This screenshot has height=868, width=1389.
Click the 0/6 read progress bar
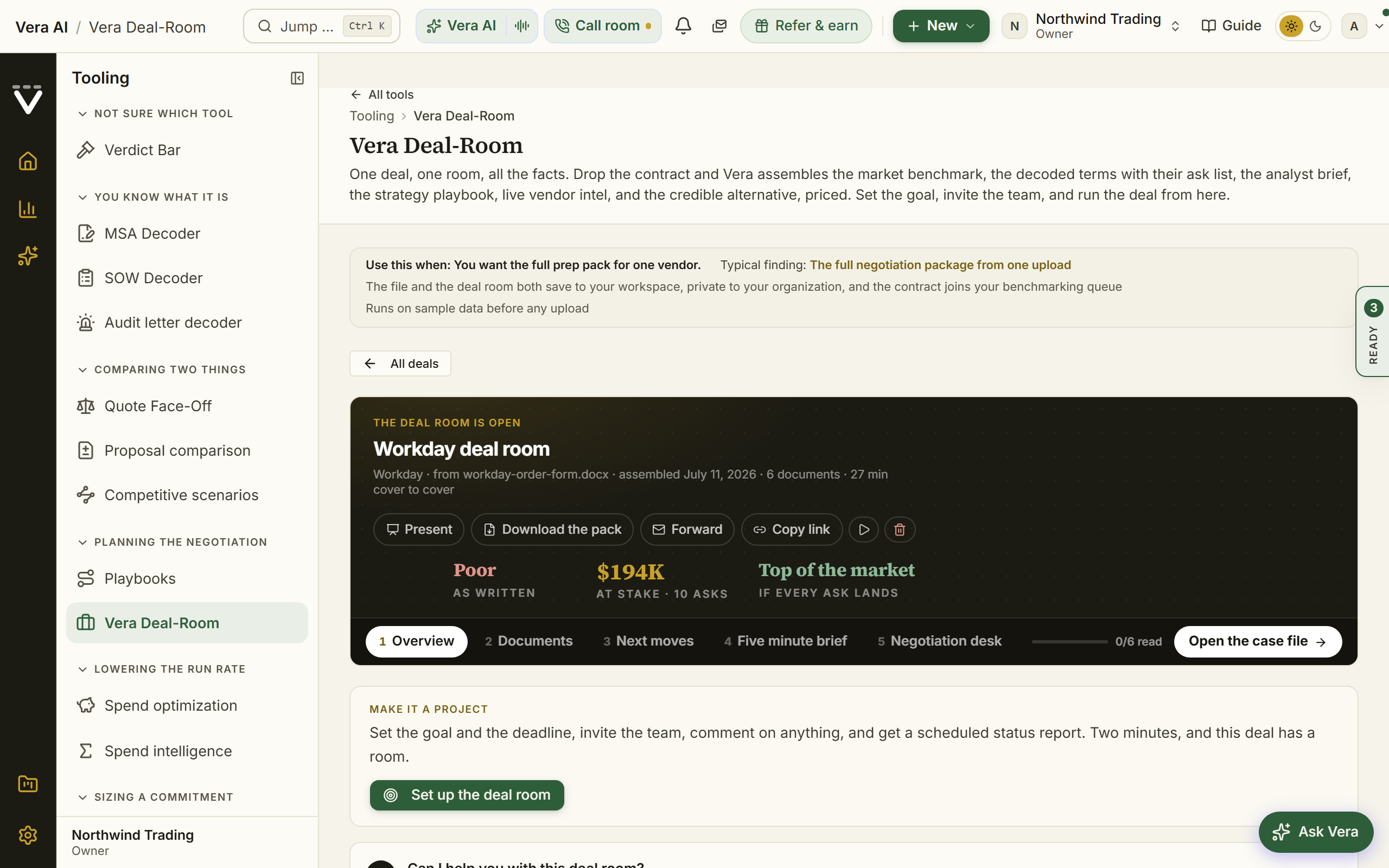click(1069, 641)
